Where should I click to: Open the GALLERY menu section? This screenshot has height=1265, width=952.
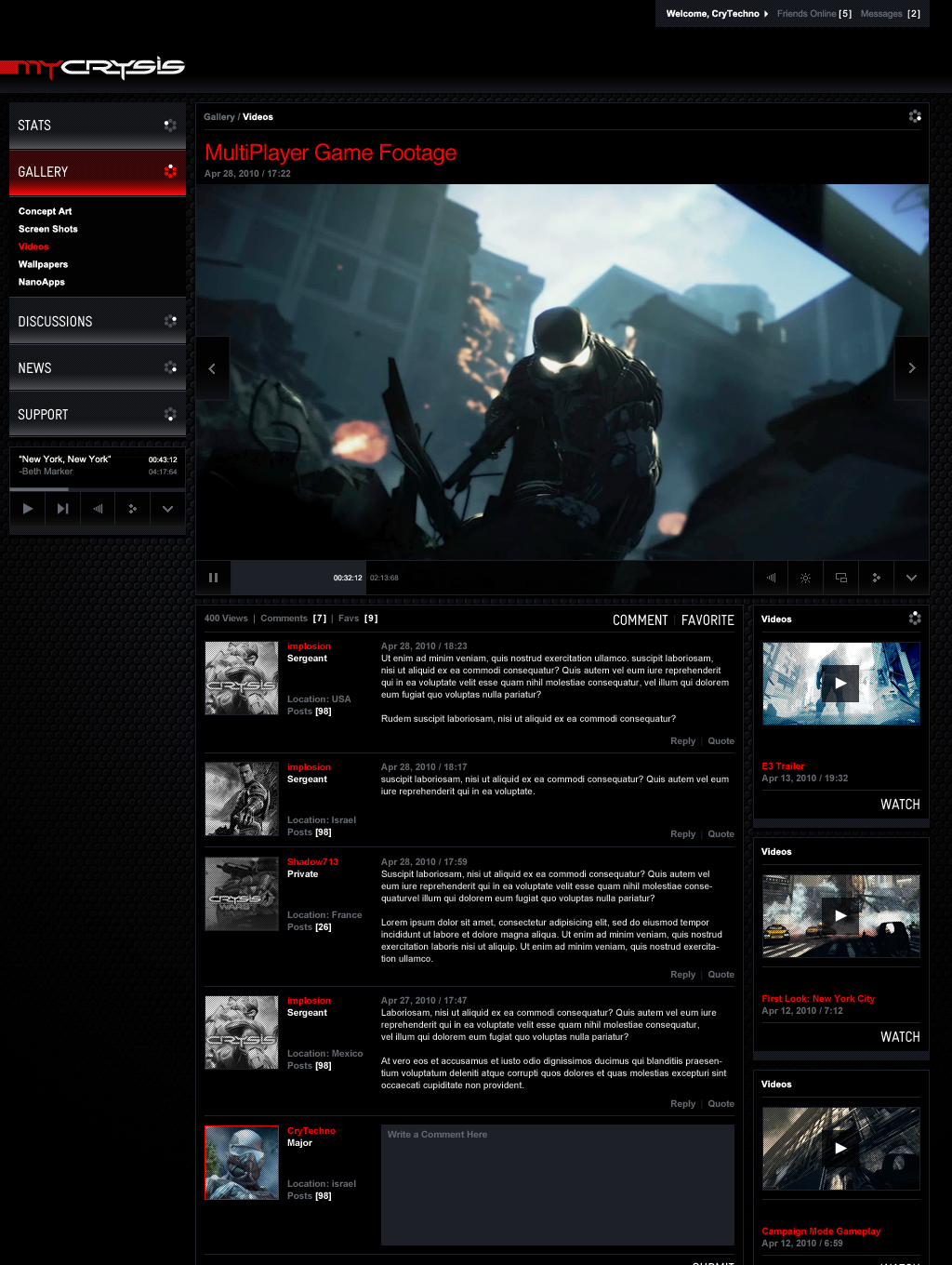click(x=98, y=172)
